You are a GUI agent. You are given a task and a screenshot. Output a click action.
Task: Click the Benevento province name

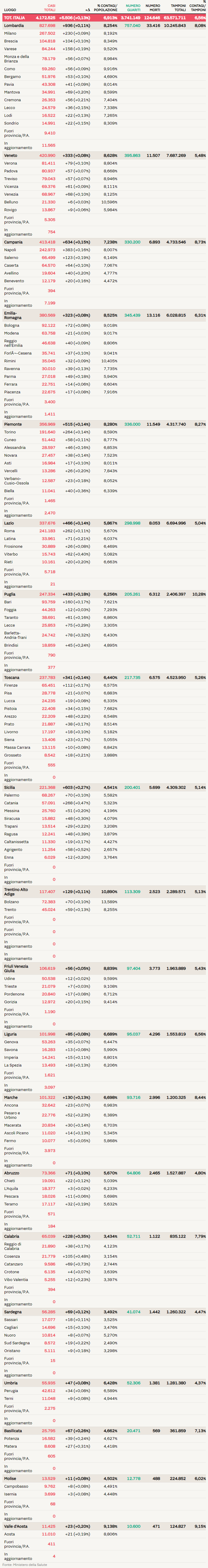tap(14, 281)
